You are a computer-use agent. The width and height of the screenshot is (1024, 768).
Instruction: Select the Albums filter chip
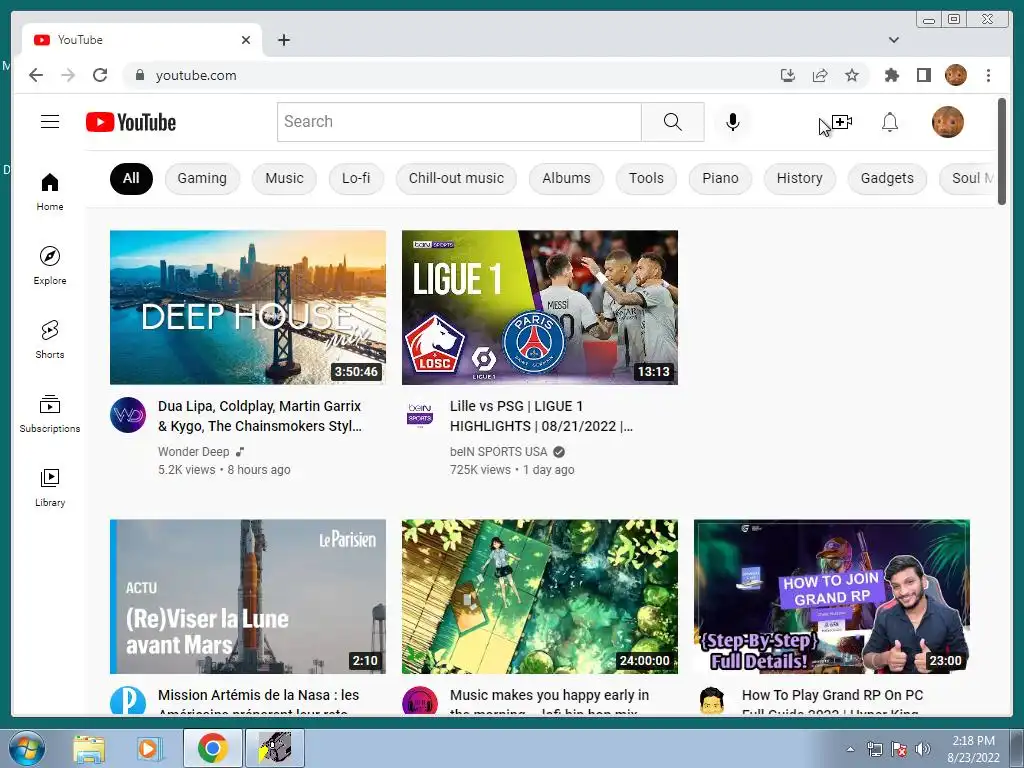(566, 178)
